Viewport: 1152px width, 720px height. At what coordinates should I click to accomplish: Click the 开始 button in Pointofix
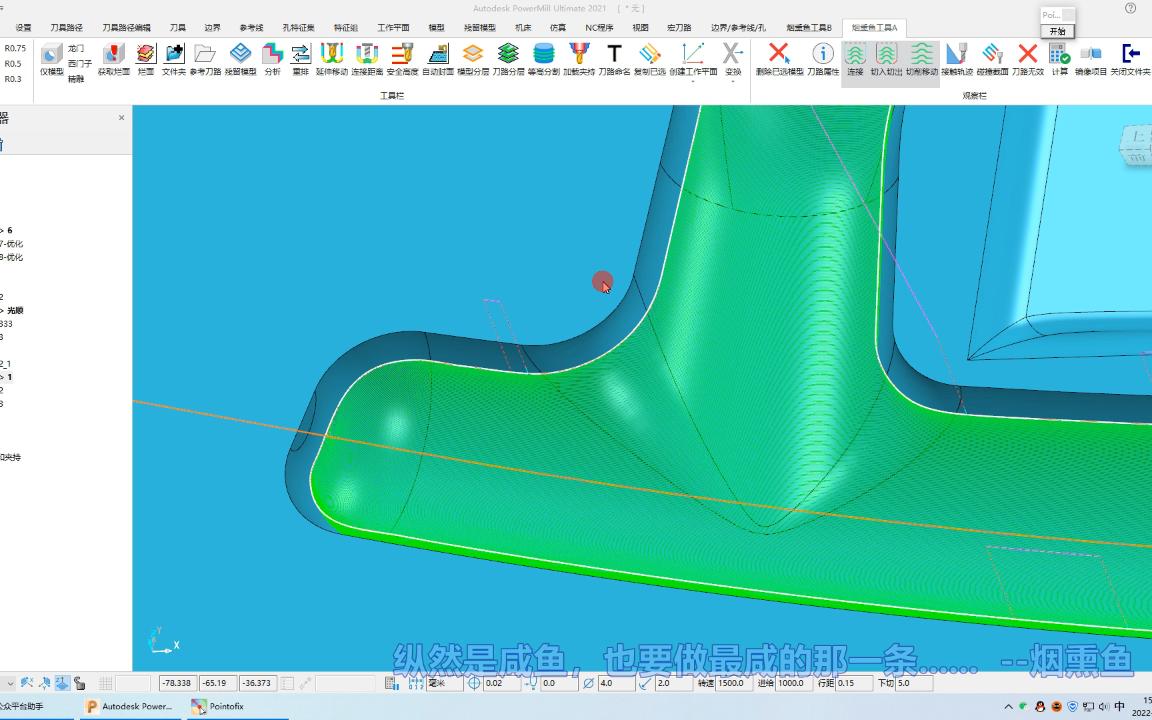point(1057,32)
